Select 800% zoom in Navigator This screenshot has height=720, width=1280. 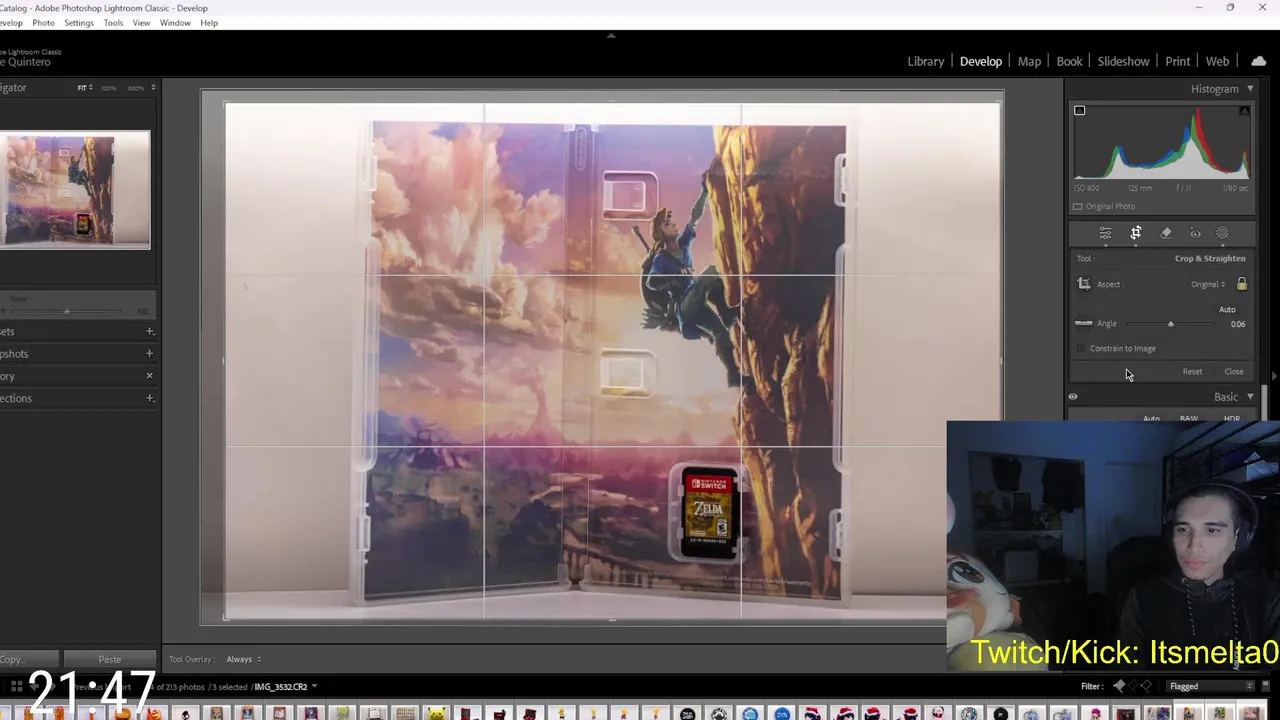coord(135,88)
